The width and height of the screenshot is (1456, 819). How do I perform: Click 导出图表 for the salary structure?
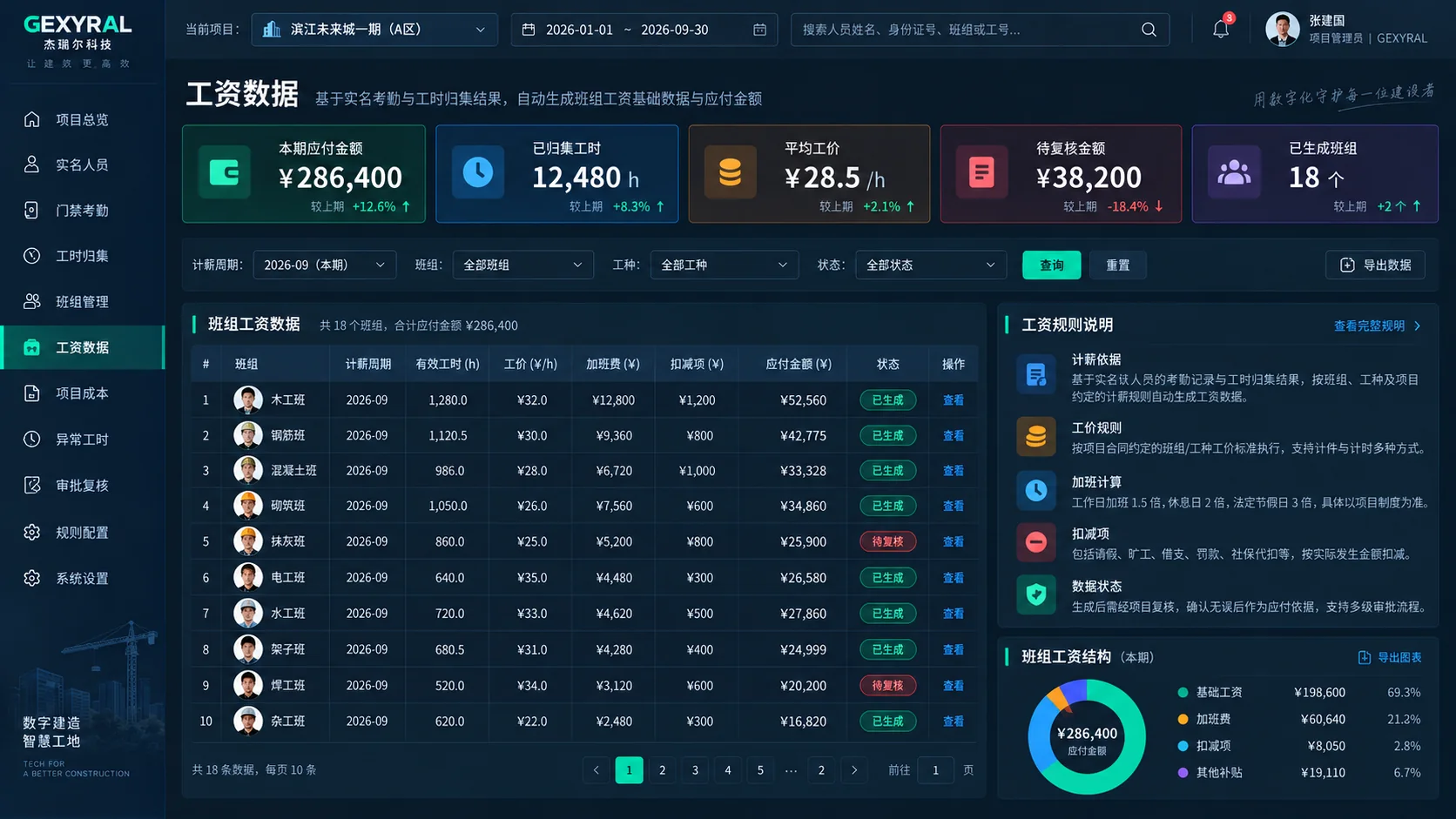coord(1390,657)
